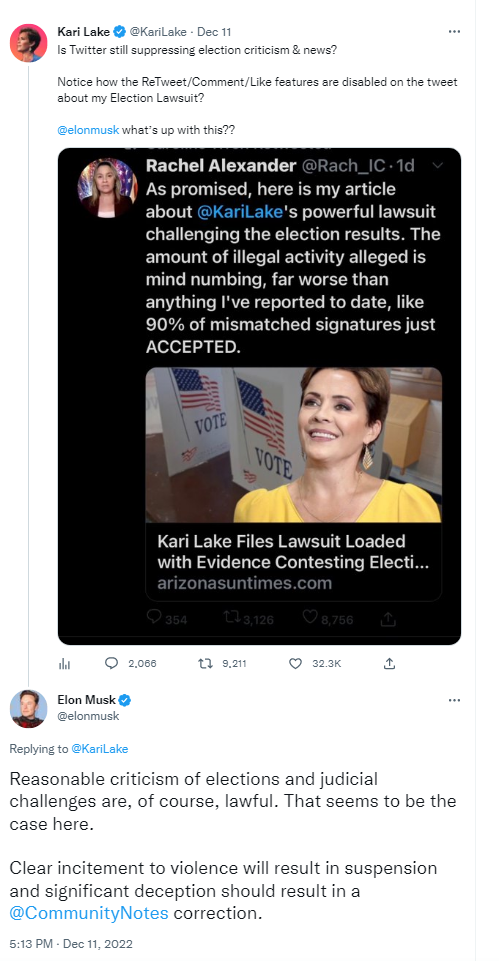The width and height of the screenshot is (499, 961).
Task: Open the embedded screenshot image of Rachel's tweet
Action: 259,396
